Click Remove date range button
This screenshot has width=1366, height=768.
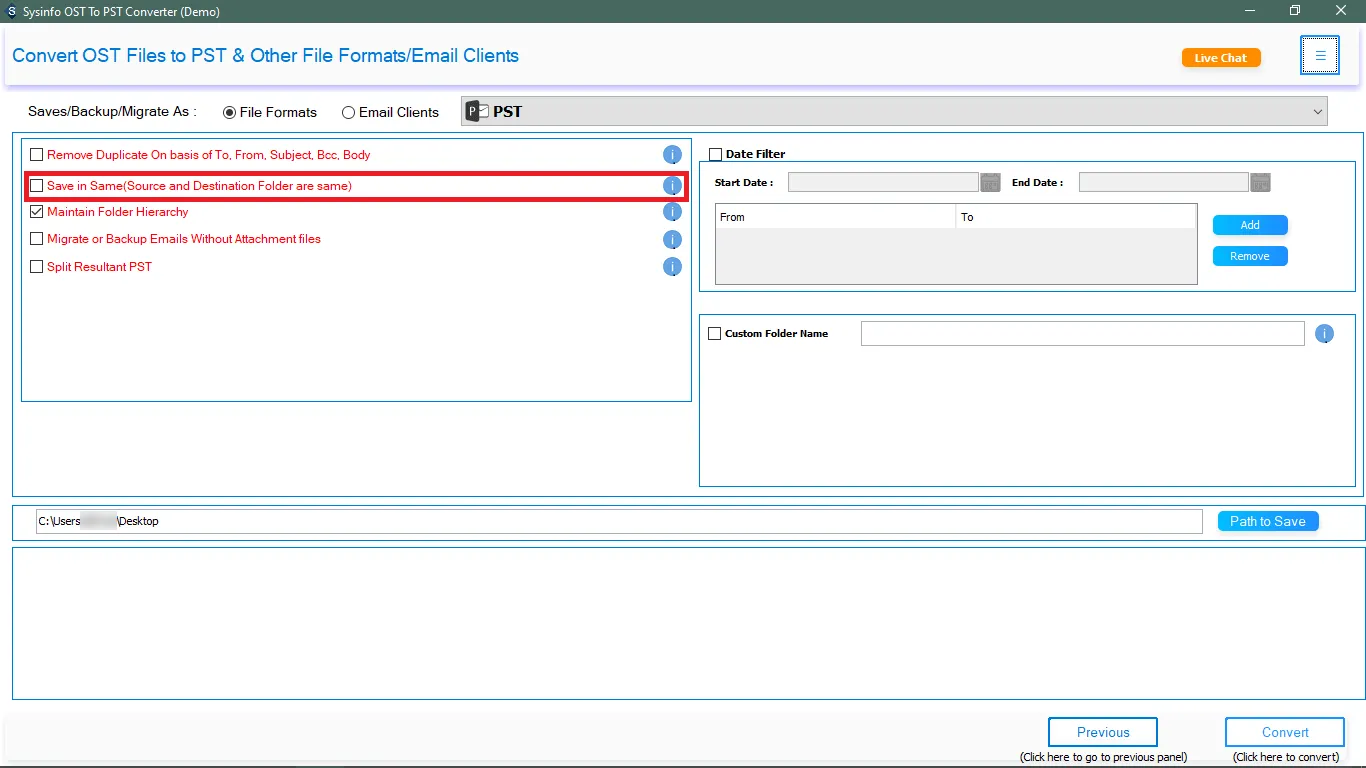pos(1250,256)
